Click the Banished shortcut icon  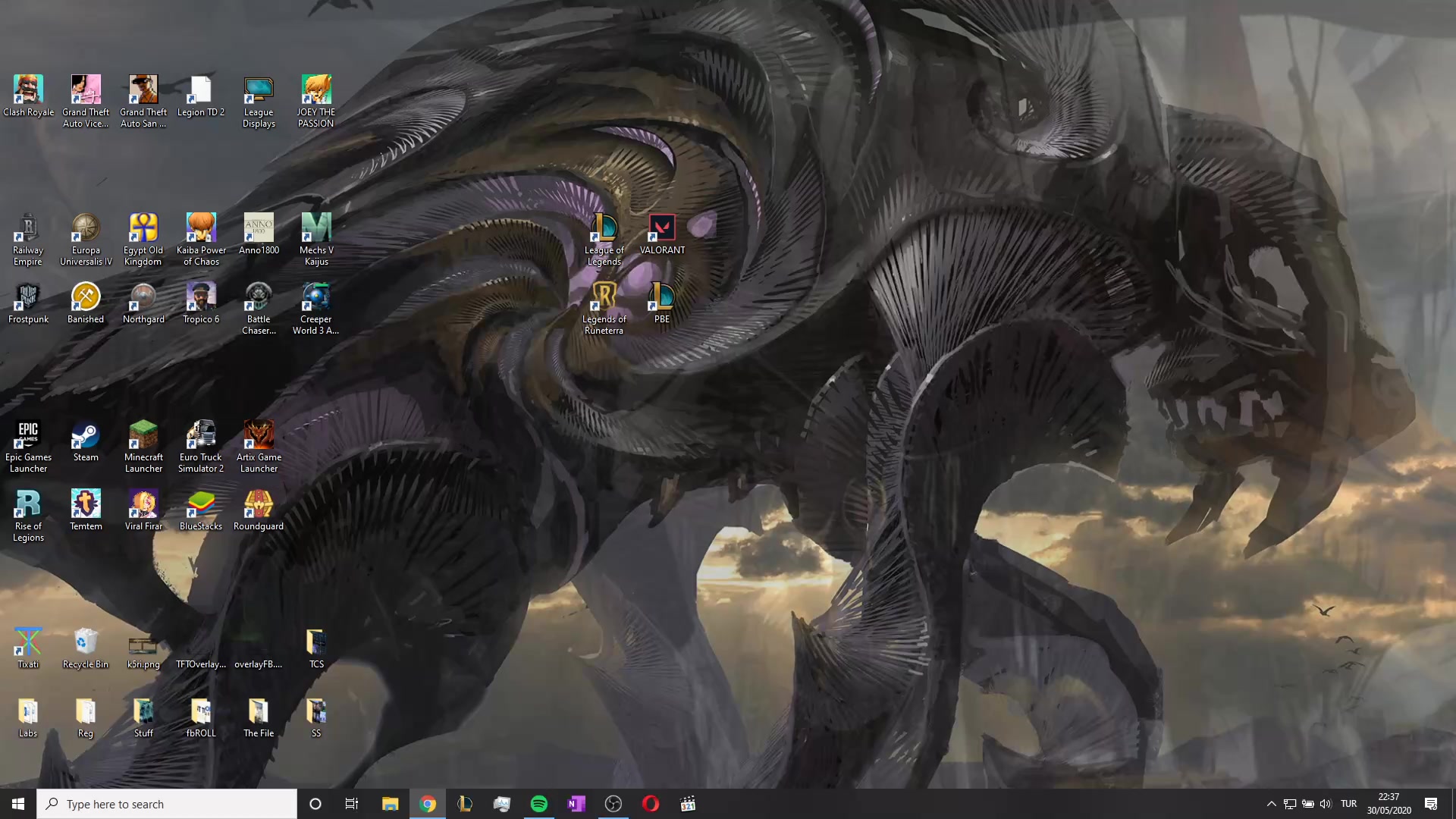[x=86, y=303]
